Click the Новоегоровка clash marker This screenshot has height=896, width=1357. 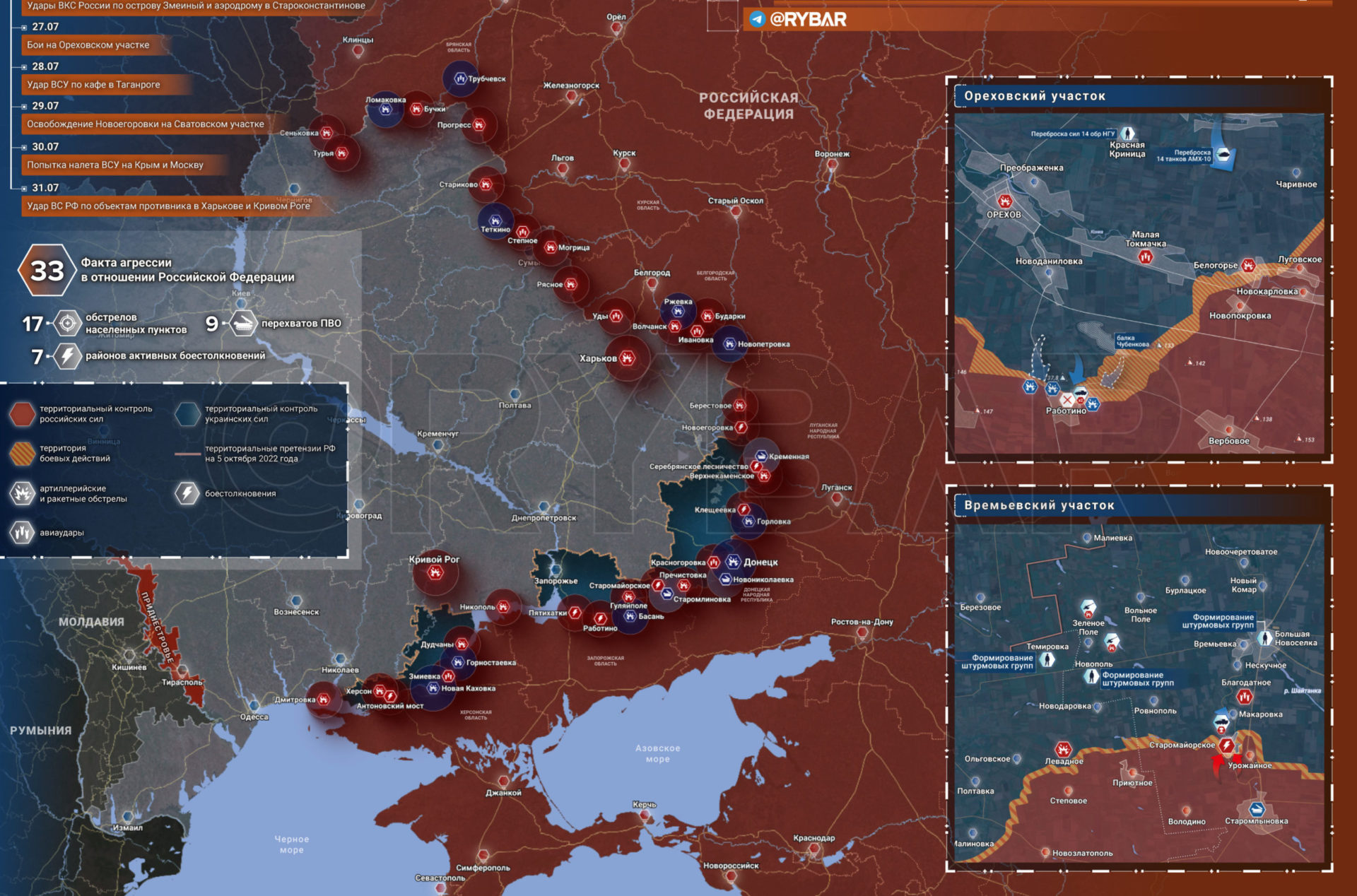pyautogui.click(x=741, y=428)
